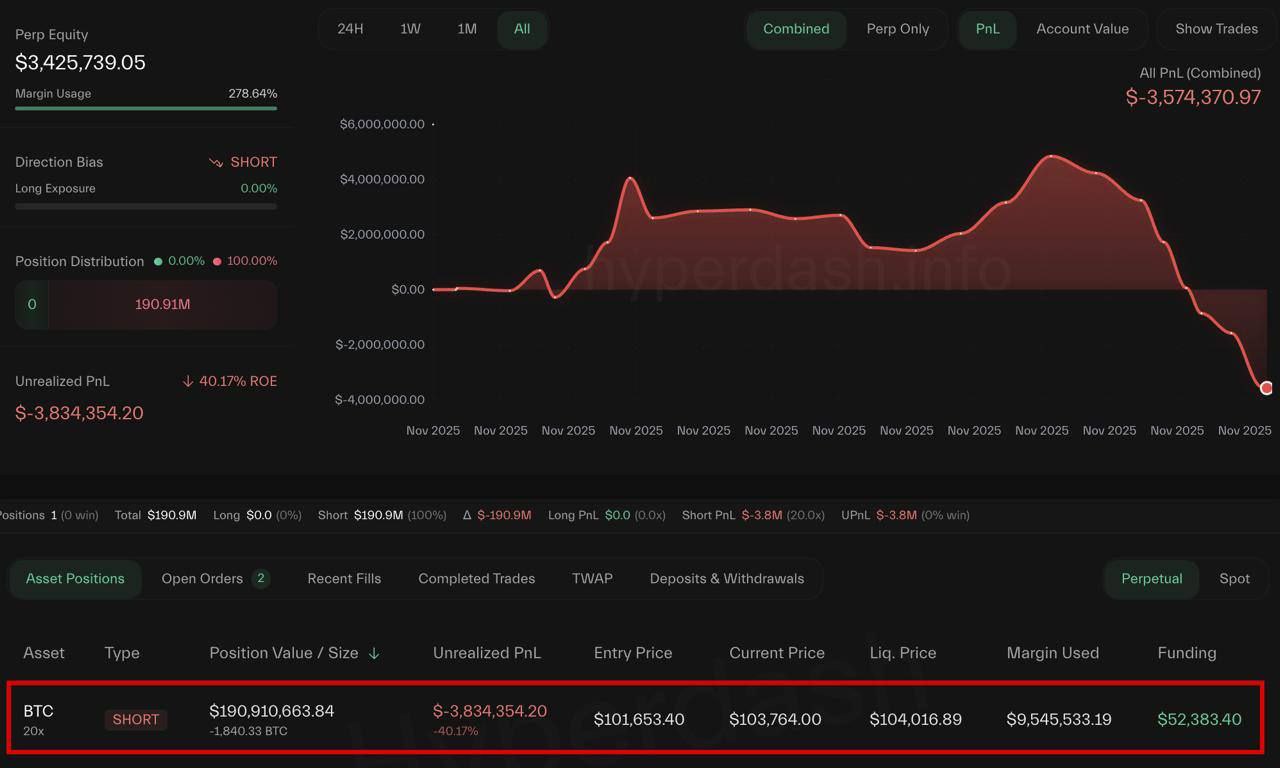The image size is (1280, 768).
Task: Click the down arrow next to 40.17% ROE
Action: click(x=187, y=381)
